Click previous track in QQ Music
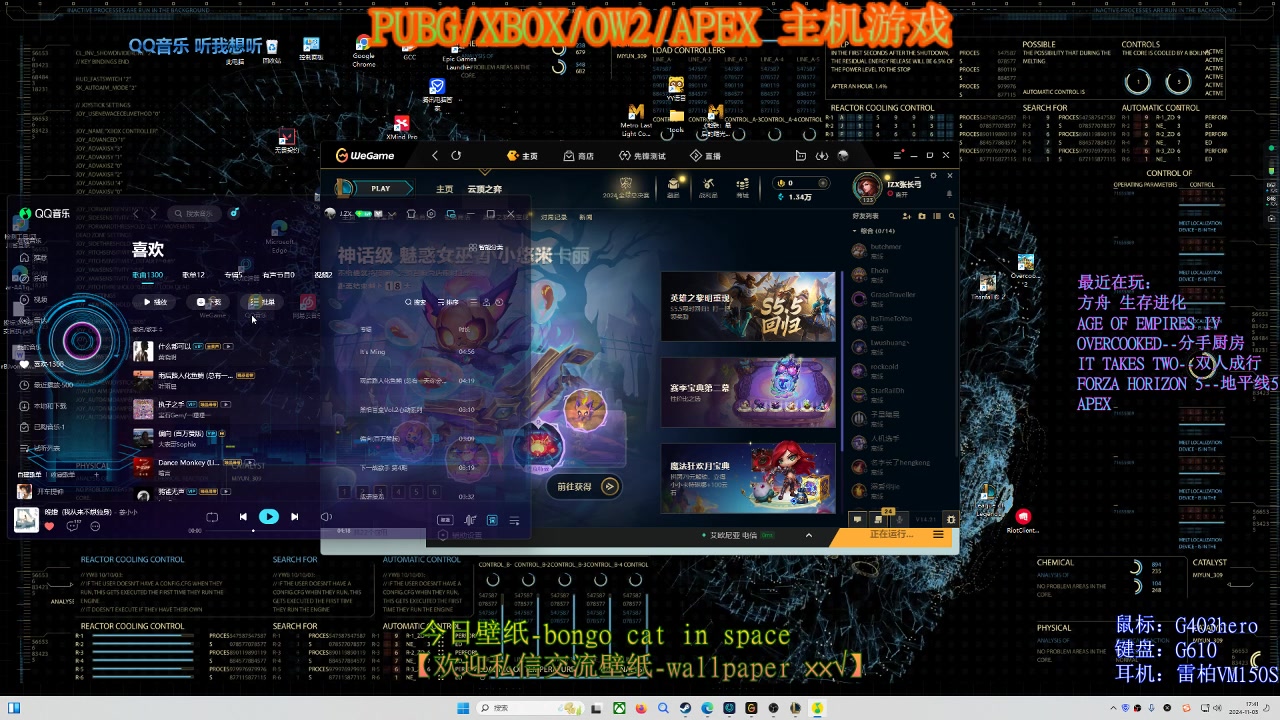This screenshot has width=1280, height=720. tap(243, 516)
